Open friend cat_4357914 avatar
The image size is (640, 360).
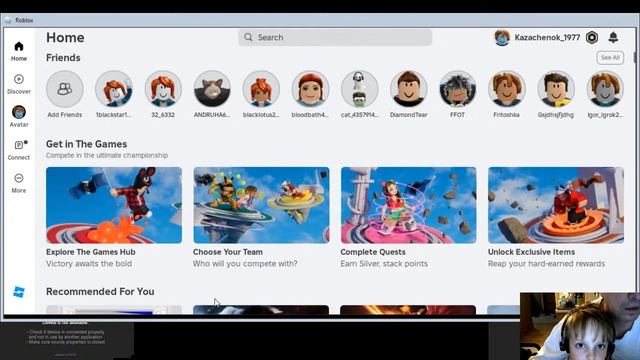tap(359, 89)
